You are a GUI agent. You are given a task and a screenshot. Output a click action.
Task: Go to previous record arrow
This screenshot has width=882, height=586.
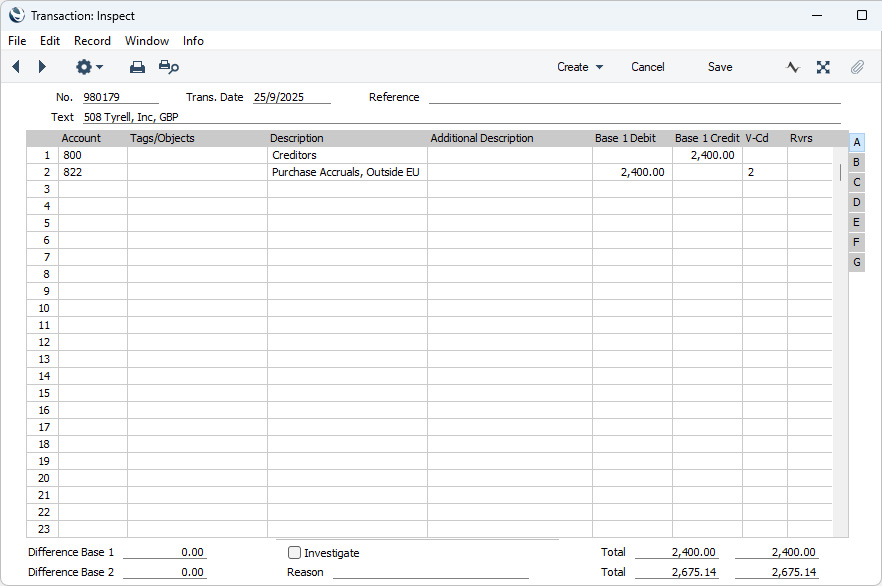coord(16,67)
